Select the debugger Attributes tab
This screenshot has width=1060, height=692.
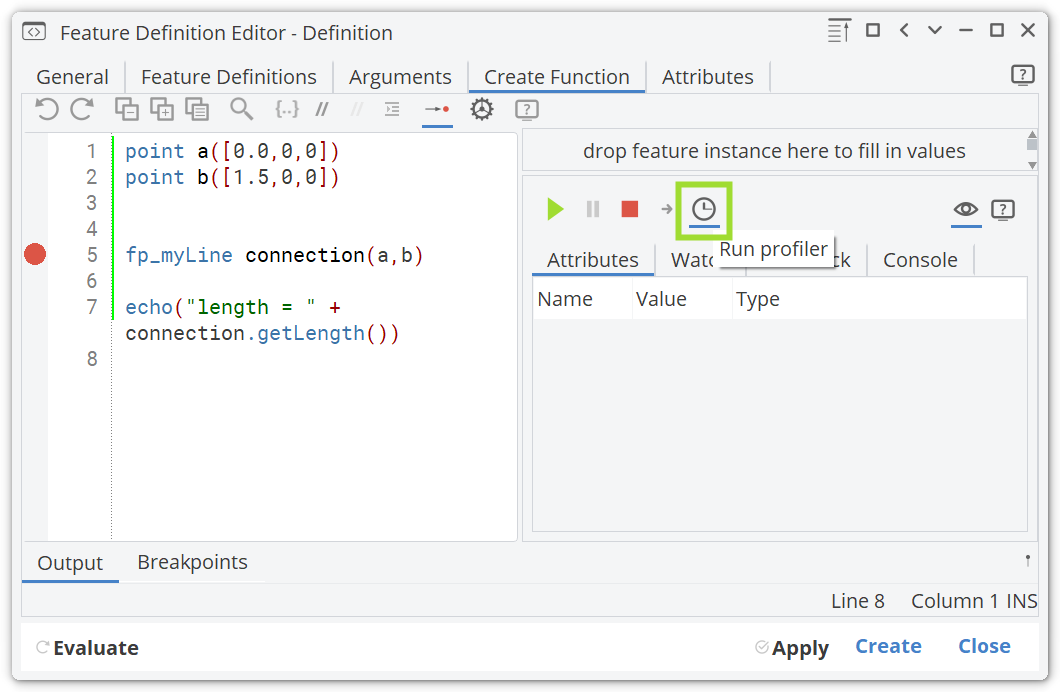pyautogui.click(x=593, y=260)
